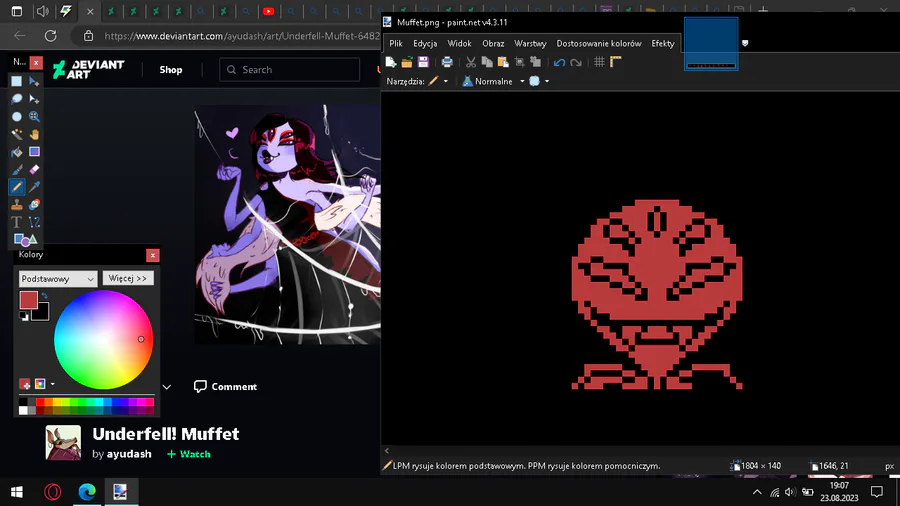Screen dimensions: 900x506
Task: Click the DeviantArt logo
Action: point(88,69)
